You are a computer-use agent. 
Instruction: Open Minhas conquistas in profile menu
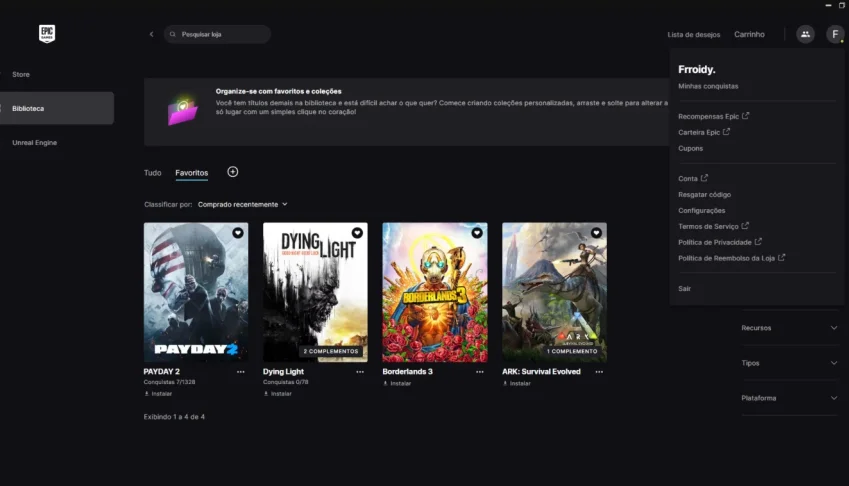click(x=708, y=86)
